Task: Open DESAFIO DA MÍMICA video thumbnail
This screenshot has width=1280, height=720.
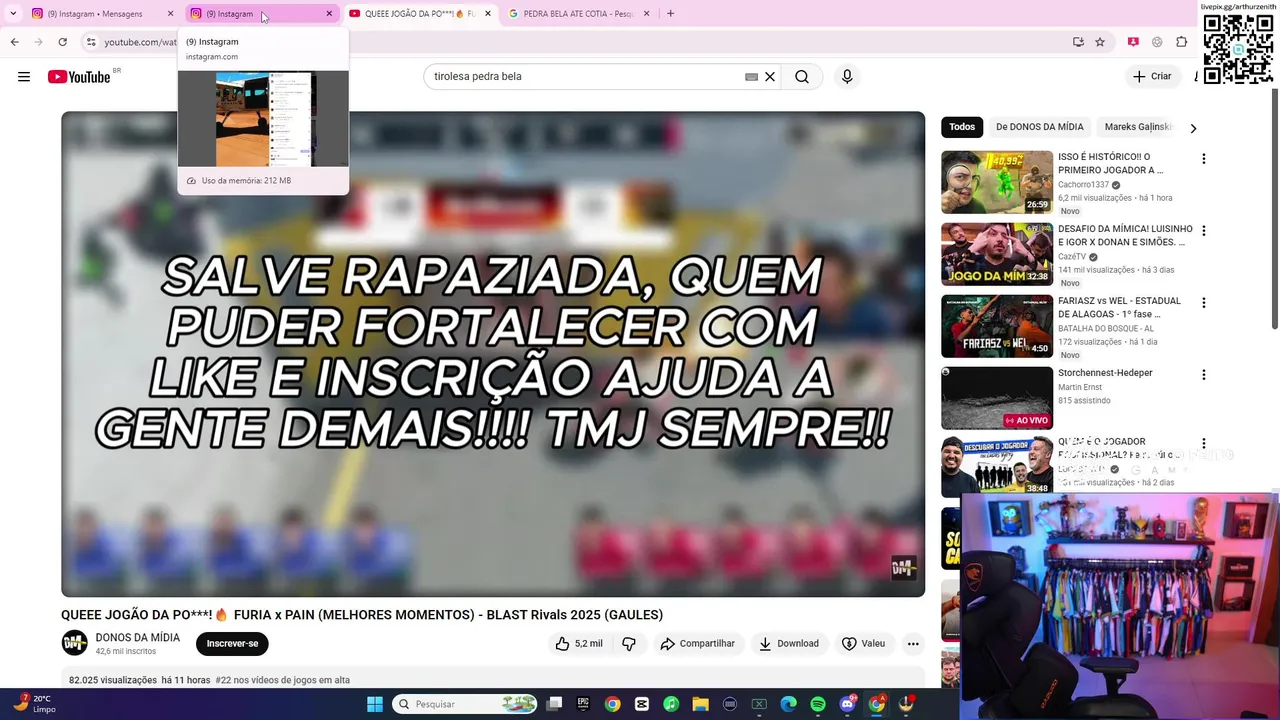Action: [997, 254]
